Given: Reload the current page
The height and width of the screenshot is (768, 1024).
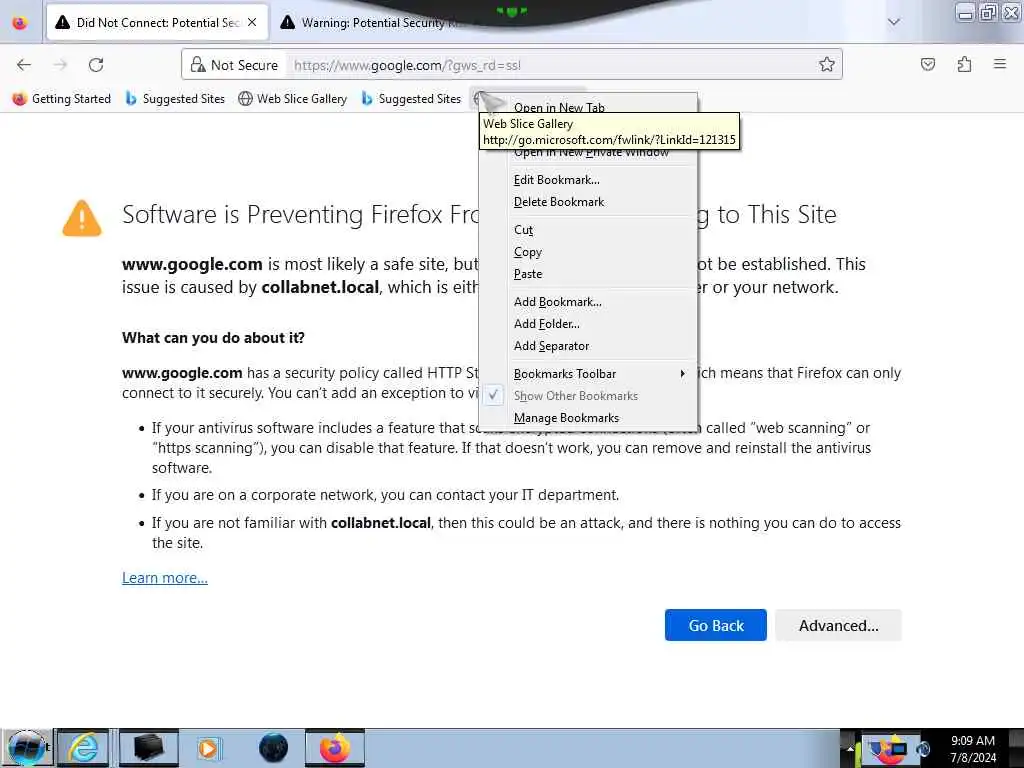Looking at the screenshot, I should (96, 65).
